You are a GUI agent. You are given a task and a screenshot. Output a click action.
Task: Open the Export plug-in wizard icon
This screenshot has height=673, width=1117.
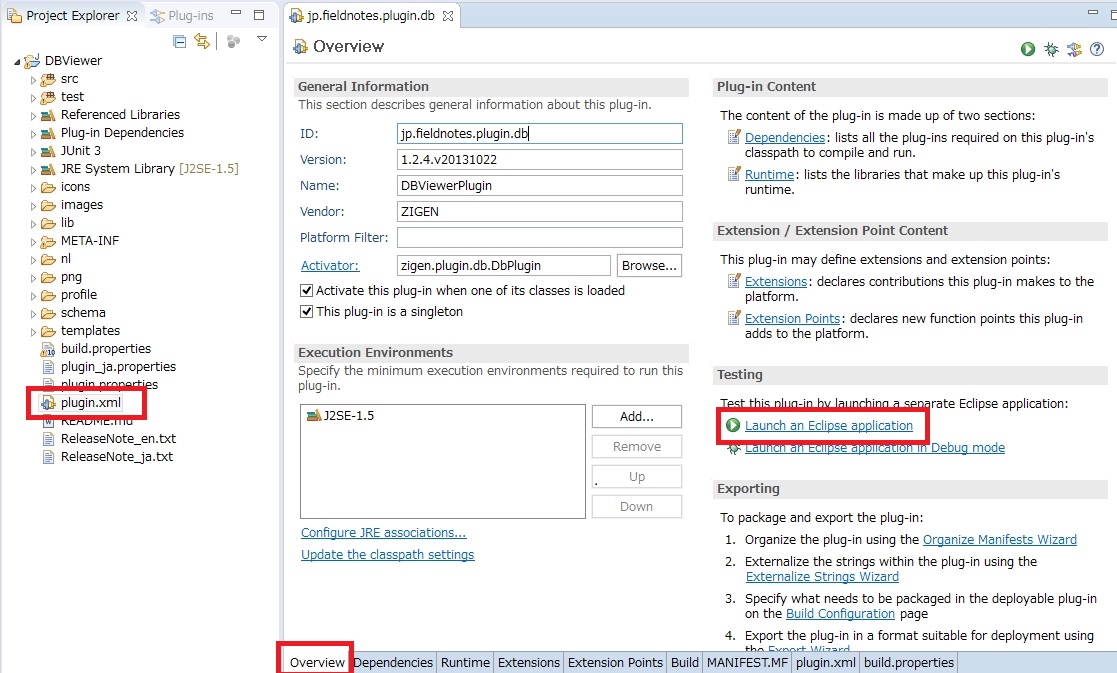pos(1073,48)
